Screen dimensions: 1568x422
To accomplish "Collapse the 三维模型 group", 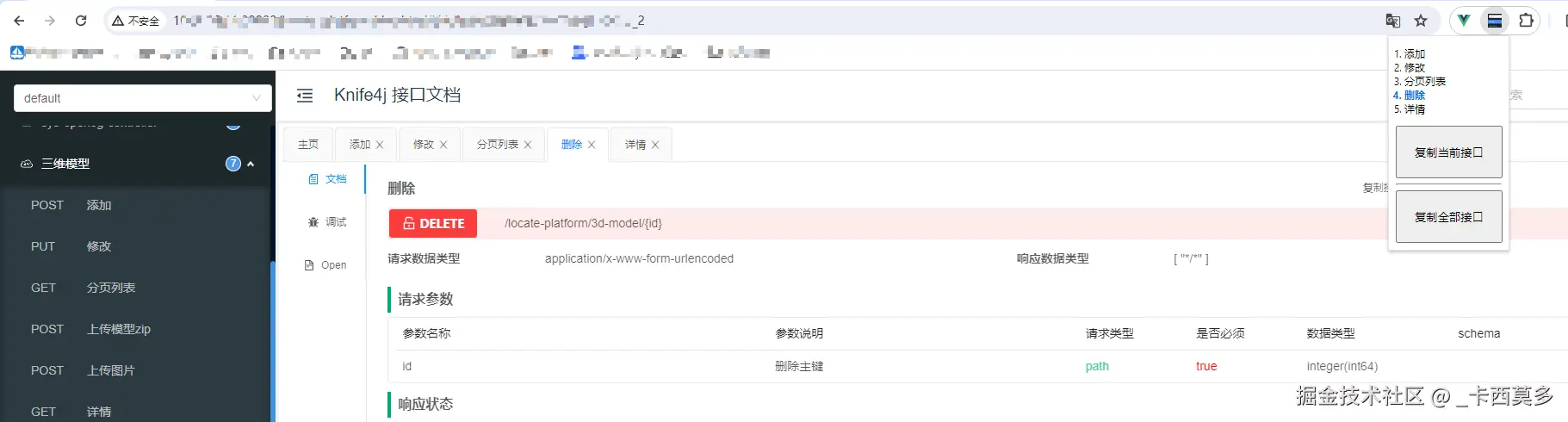I will tap(251, 164).
